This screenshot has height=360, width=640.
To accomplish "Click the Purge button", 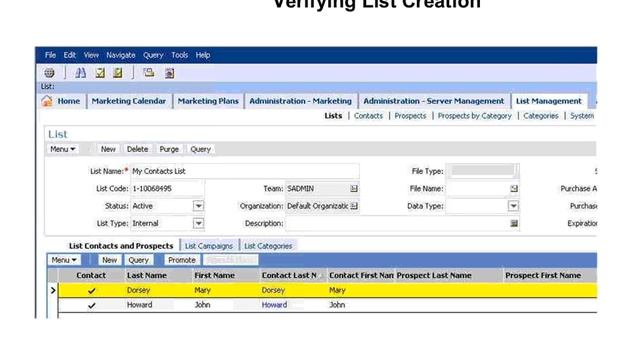I will (x=169, y=149).
